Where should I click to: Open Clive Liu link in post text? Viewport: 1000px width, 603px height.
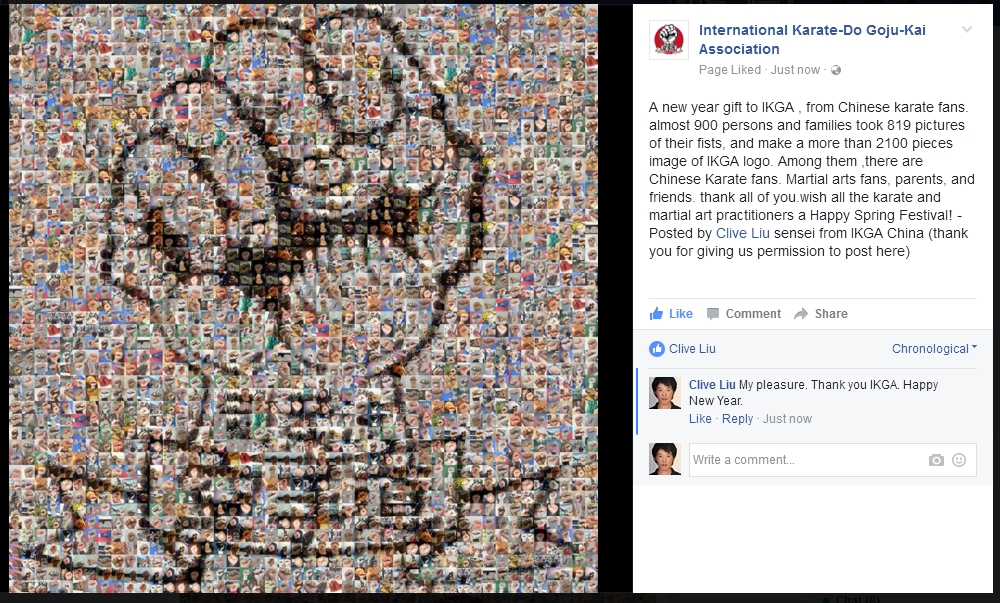tap(742, 233)
